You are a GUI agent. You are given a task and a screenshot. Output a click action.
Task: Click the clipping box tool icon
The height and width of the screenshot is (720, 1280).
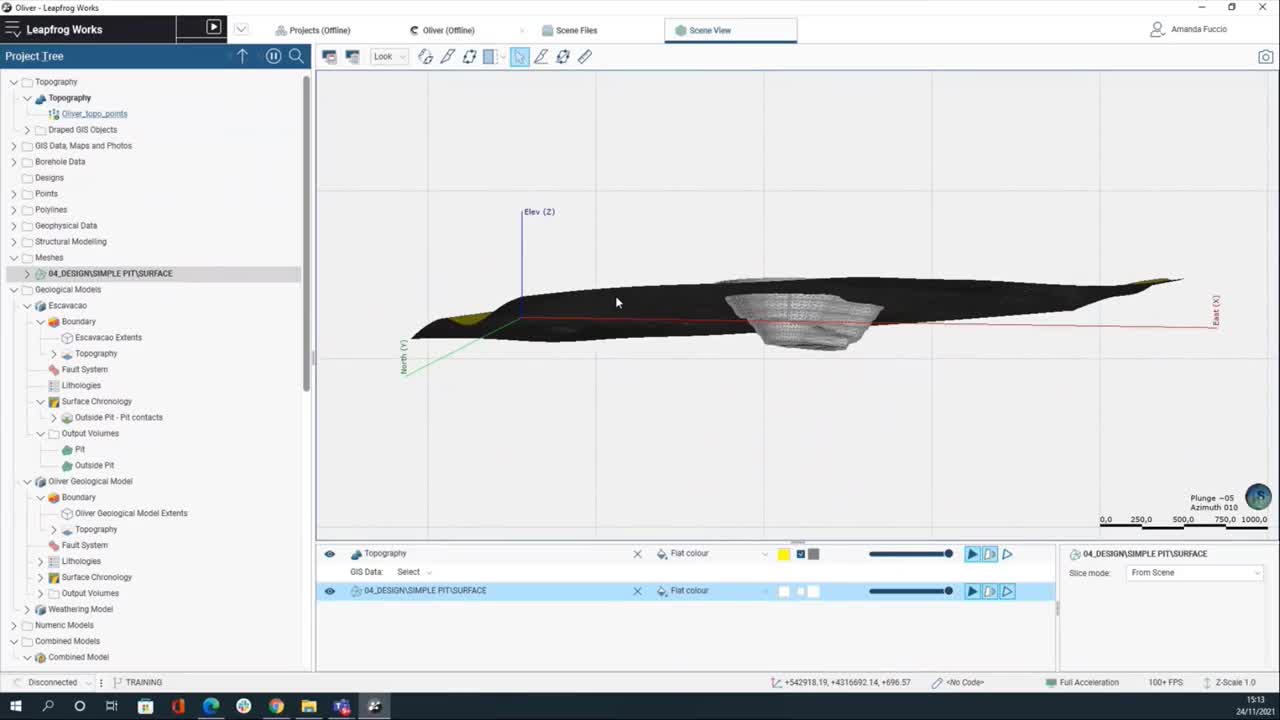coord(489,57)
